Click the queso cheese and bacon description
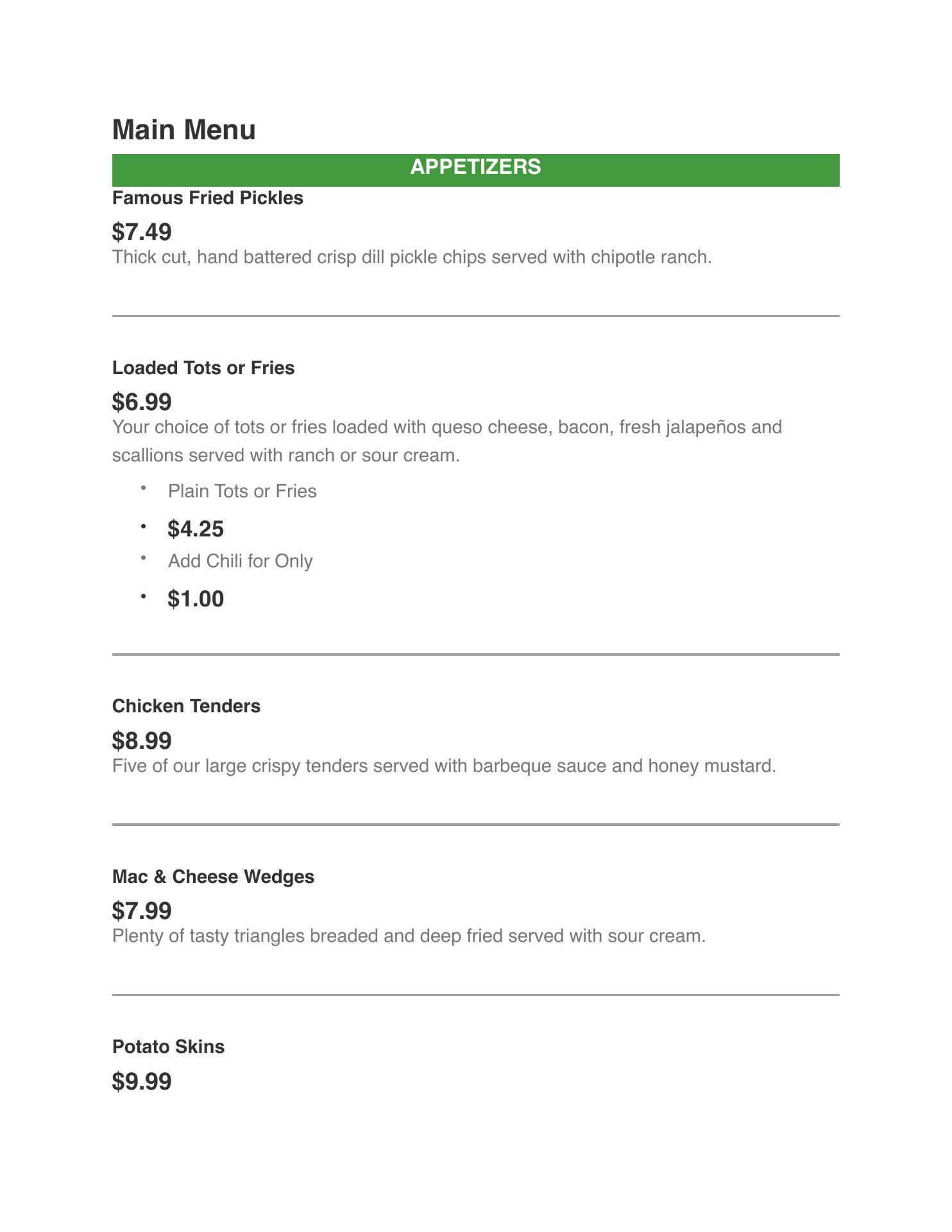Image resolution: width=952 pixels, height=1232 pixels. coord(446,441)
